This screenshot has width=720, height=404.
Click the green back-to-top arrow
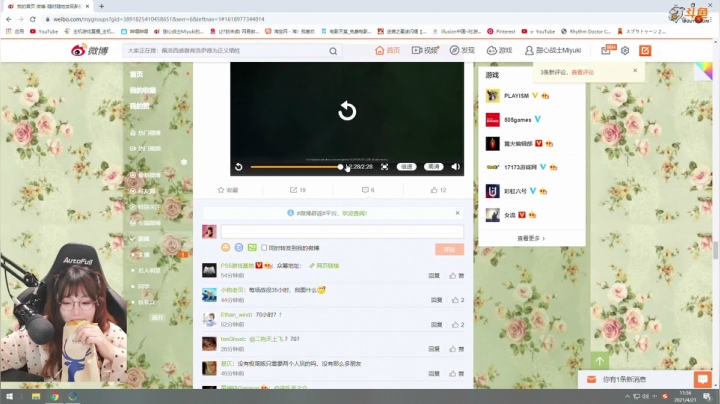(x=599, y=361)
